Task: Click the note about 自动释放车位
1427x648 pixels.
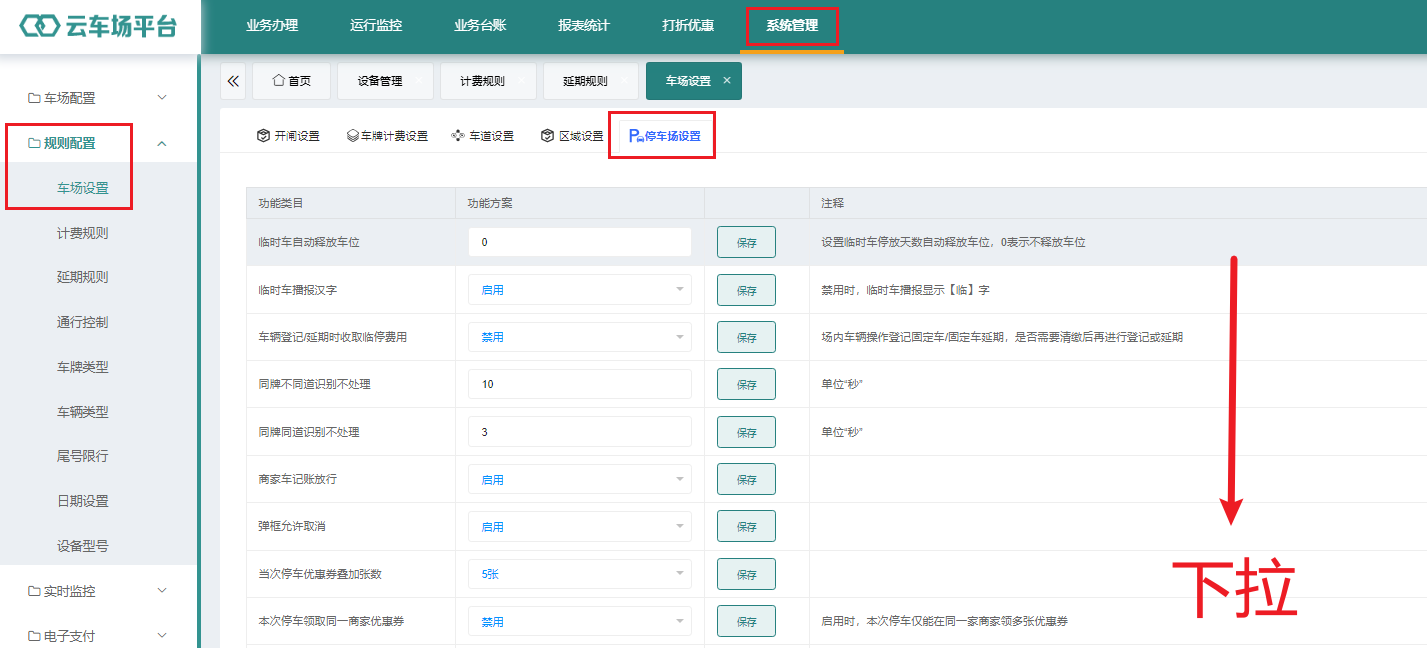Action: [953, 242]
